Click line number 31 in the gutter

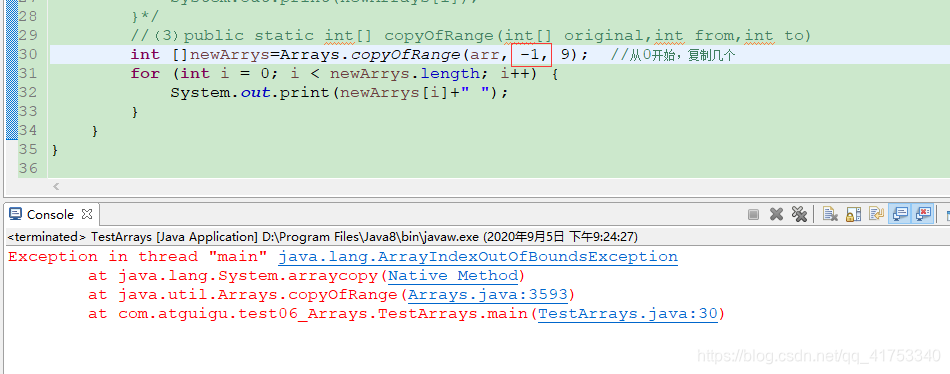(28, 73)
